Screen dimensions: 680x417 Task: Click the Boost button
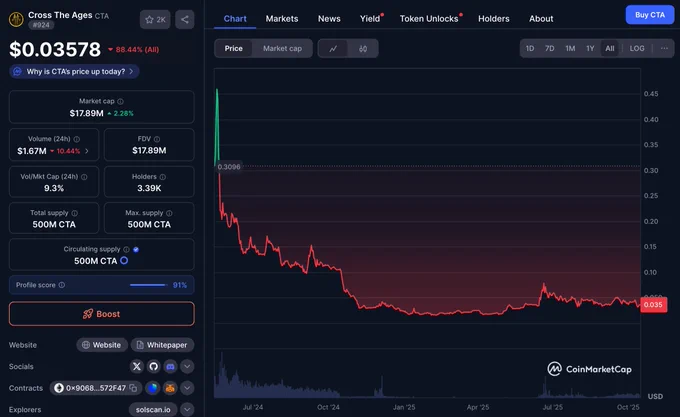coord(101,314)
